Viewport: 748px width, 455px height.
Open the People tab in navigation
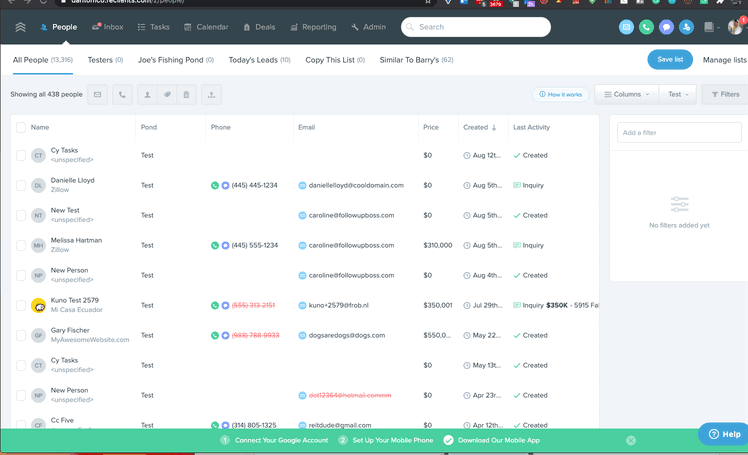(x=59, y=27)
